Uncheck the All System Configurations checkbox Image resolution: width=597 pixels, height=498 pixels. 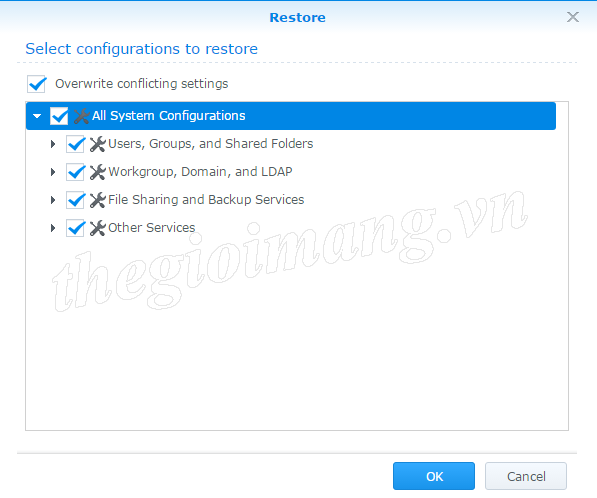coord(59,116)
